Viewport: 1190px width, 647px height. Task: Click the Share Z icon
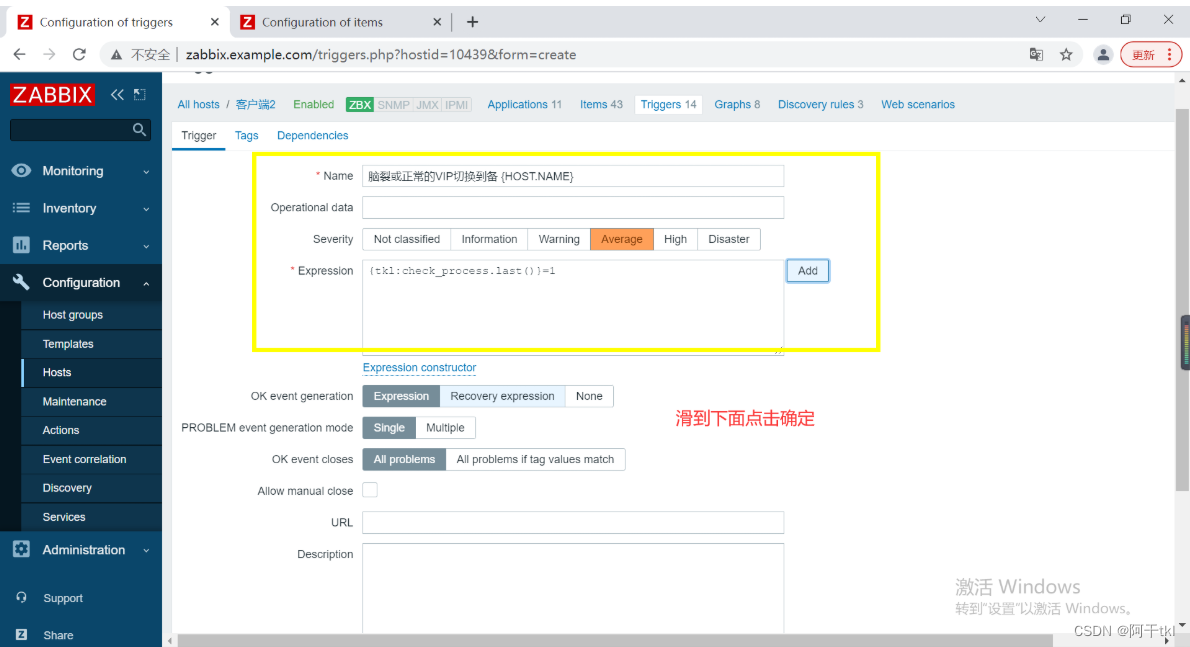pyautogui.click(x=21, y=635)
